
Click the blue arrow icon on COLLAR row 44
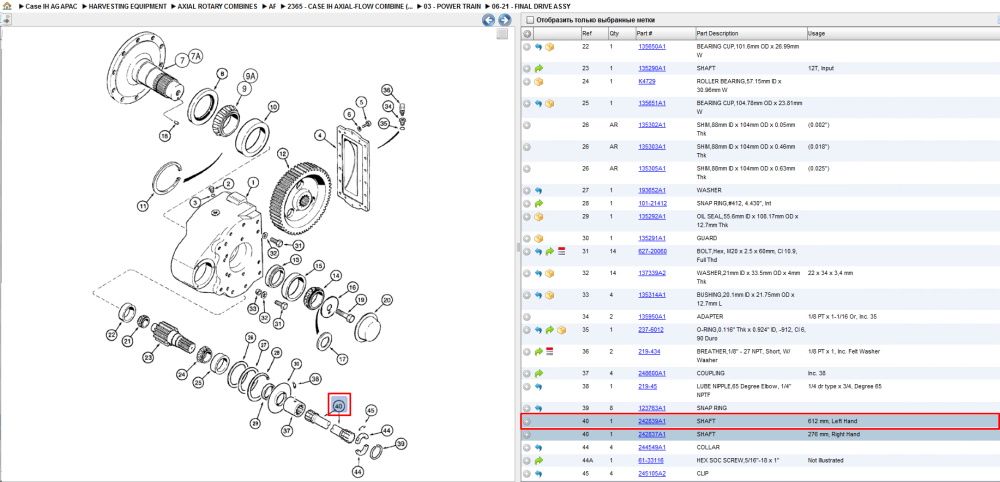coord(538,448)
